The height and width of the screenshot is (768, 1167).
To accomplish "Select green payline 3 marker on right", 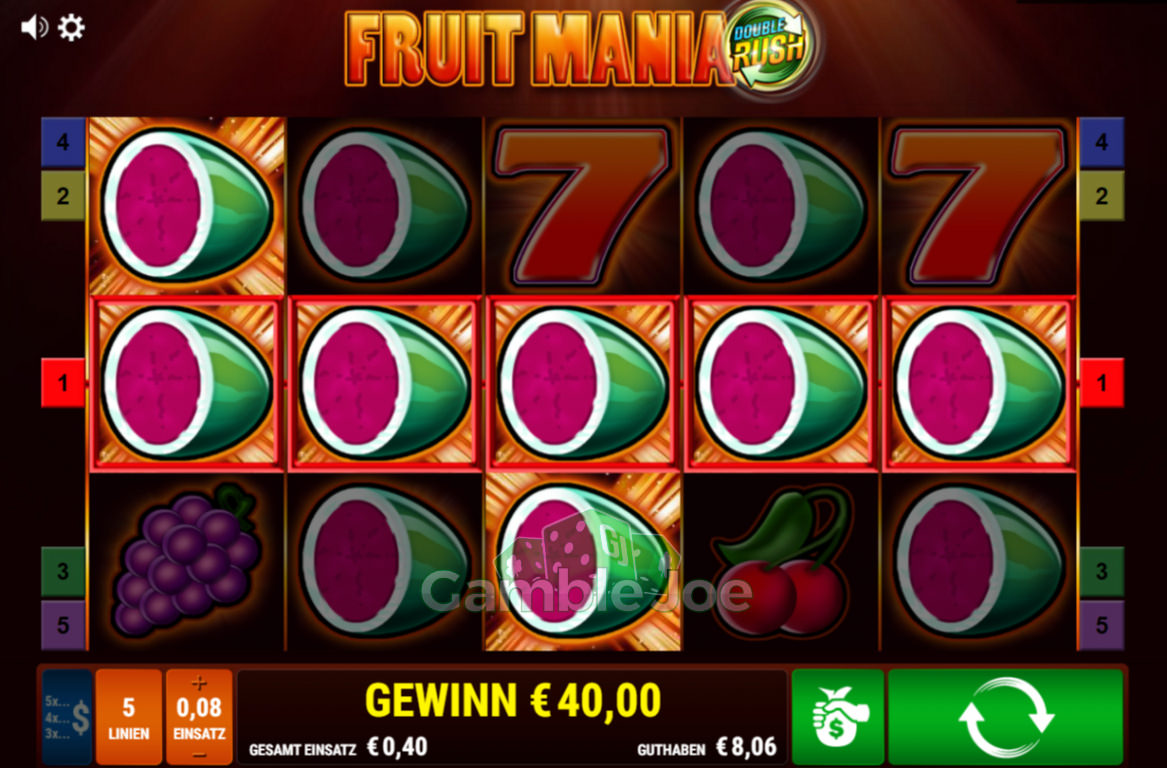I will click(1102, 571).
